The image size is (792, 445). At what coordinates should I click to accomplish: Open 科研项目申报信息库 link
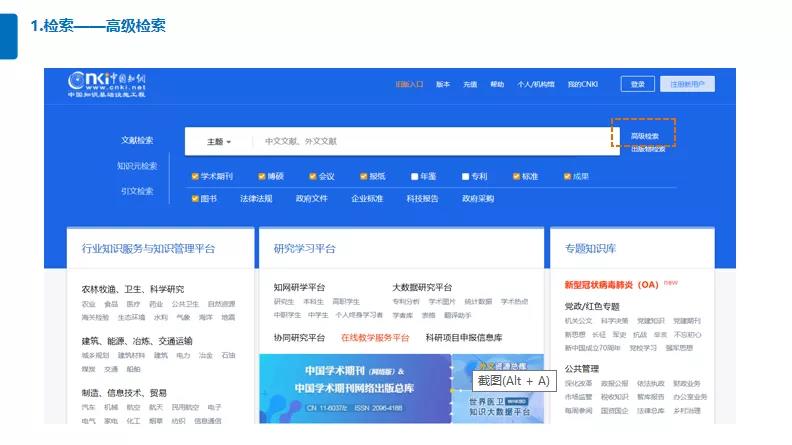(464, 337)
